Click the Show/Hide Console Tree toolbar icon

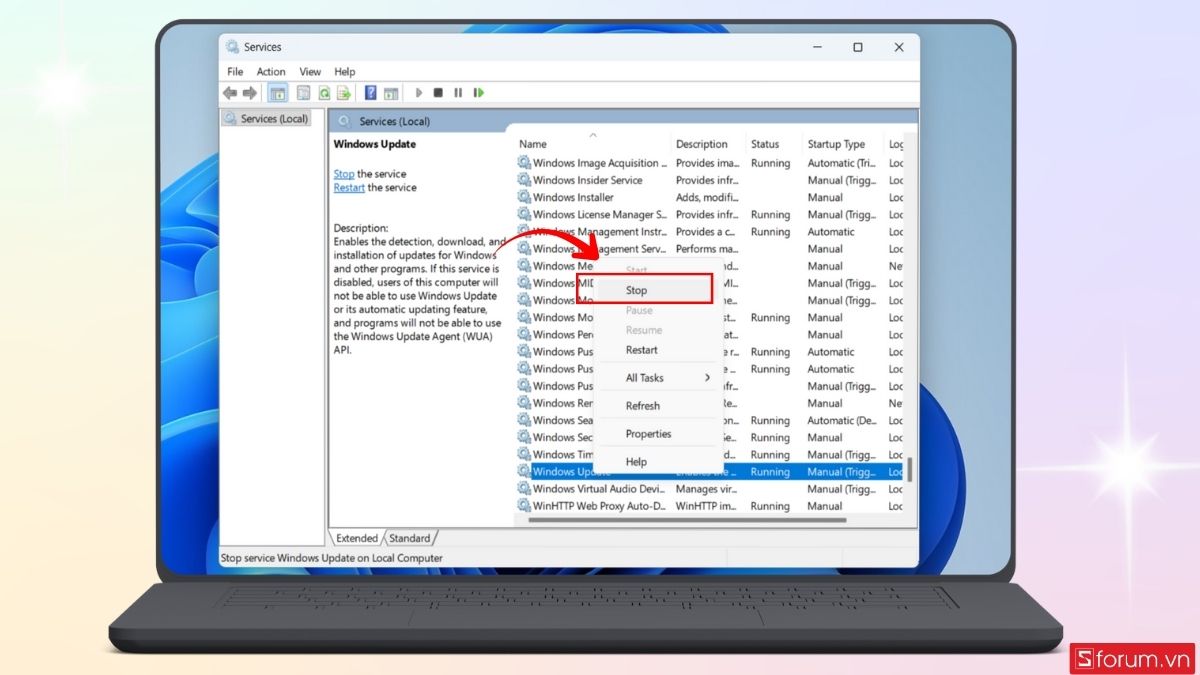(x=278, y=93)
